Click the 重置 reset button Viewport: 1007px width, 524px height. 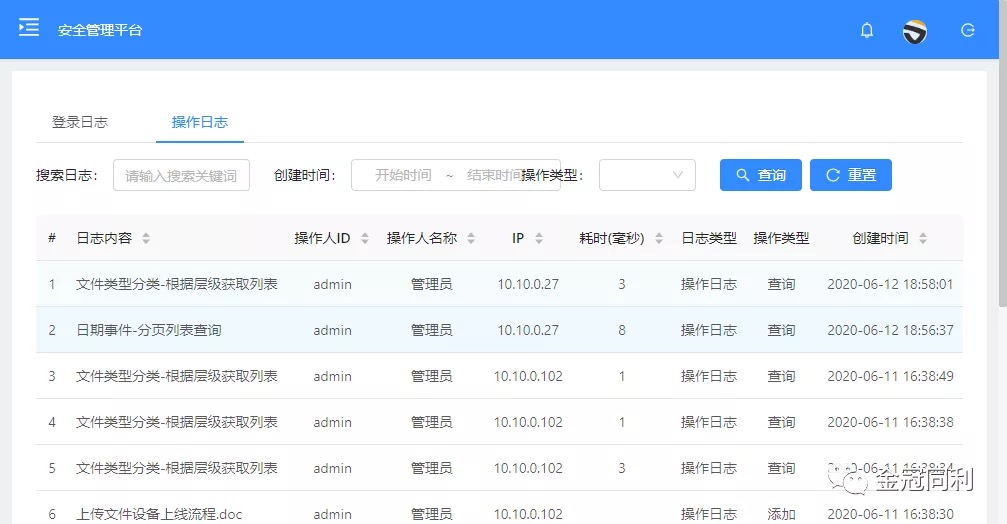pos(850,175)
